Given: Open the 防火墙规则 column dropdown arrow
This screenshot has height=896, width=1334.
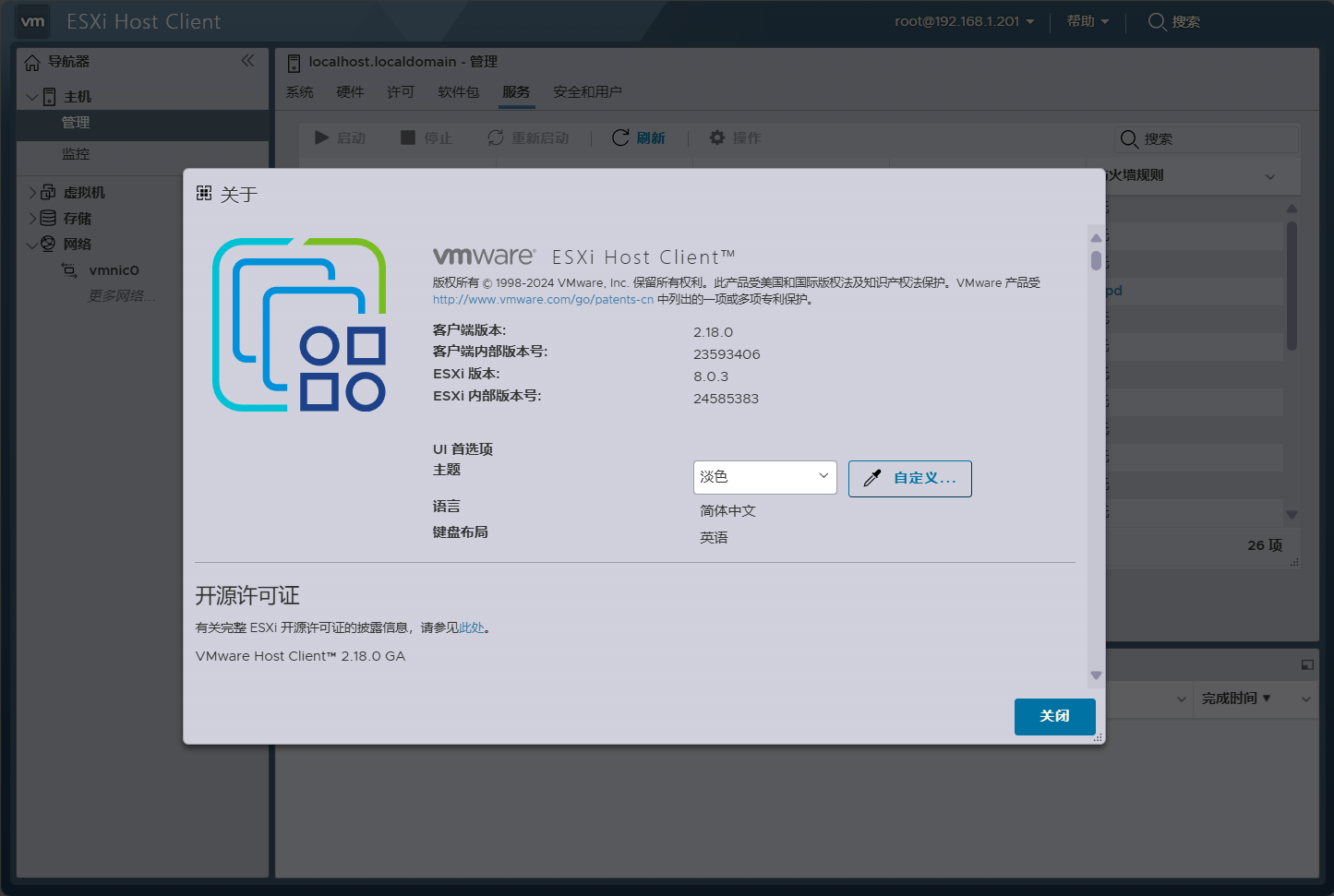Looking at the screenshot, I should (1270, 176).
